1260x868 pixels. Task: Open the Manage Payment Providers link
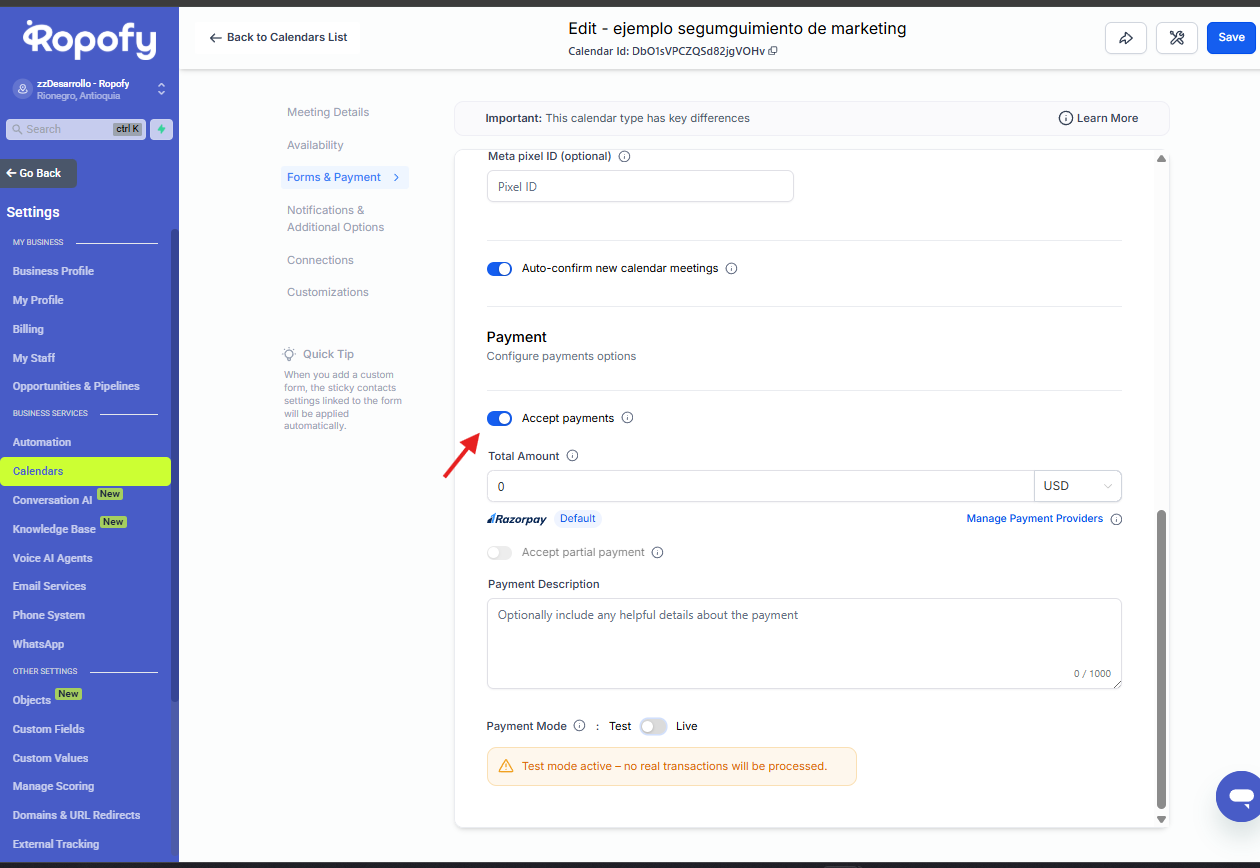(1034, 519)
